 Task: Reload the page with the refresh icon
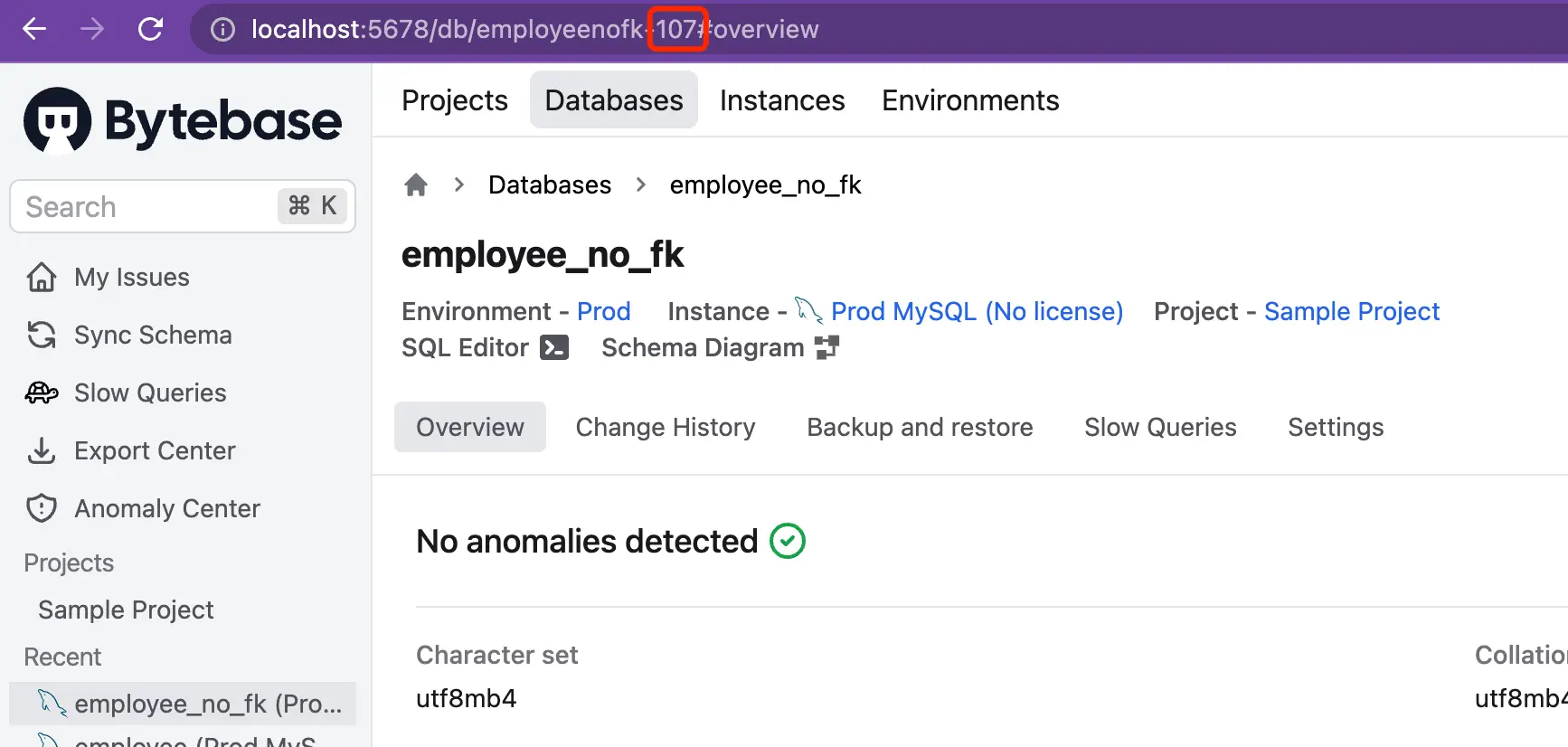click(150, 29)
